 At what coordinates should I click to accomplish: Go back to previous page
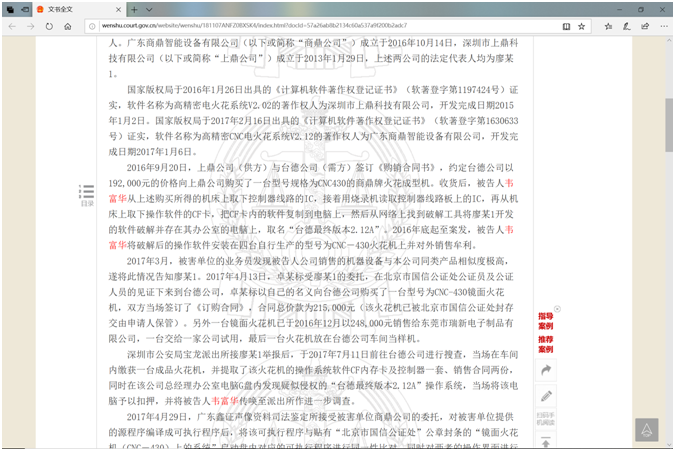point(12,26)
